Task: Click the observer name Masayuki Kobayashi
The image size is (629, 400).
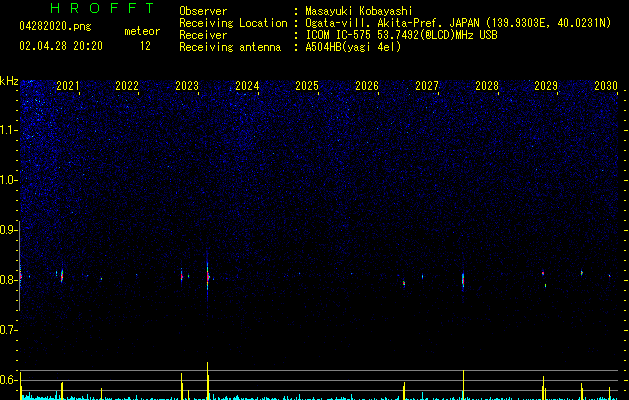Action: point(359,11)
